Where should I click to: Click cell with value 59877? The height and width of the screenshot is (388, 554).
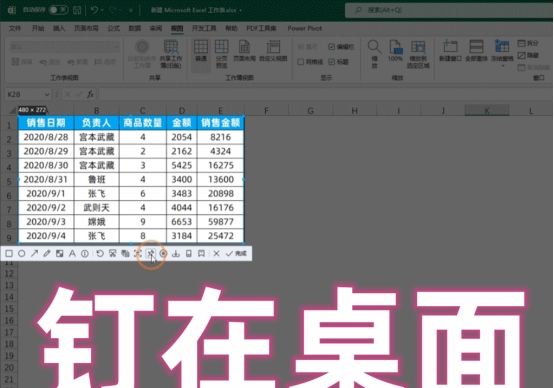click(x=220, y=222)
